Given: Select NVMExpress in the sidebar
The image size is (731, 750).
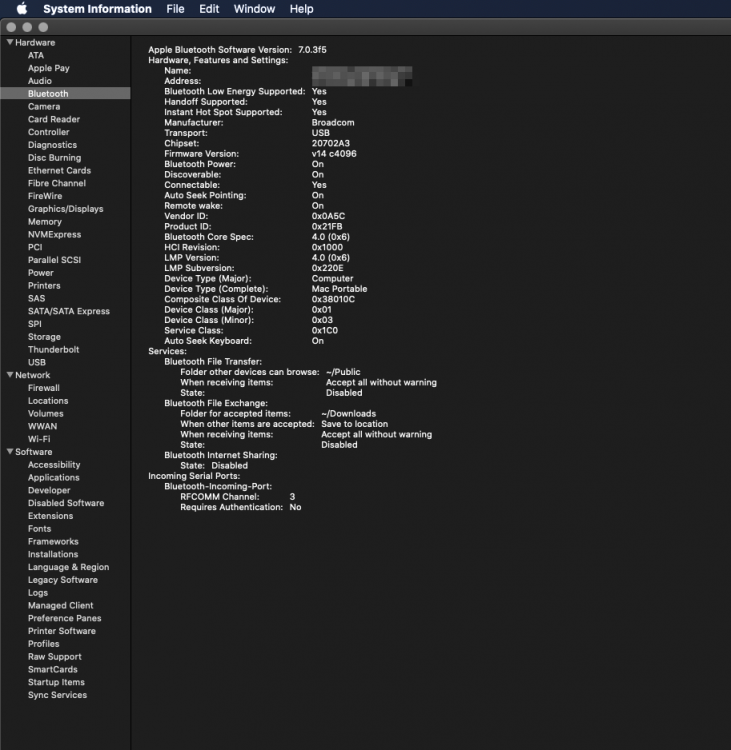Looking at the screenshot, I should tap(55, 234).
